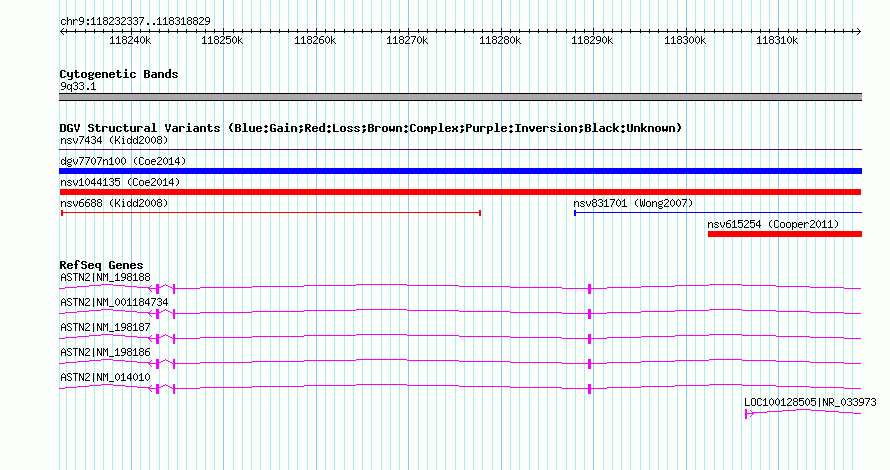890x470 pixels.
Task: Click the DGV Structural Variants track title
Action: pos(371,128)
